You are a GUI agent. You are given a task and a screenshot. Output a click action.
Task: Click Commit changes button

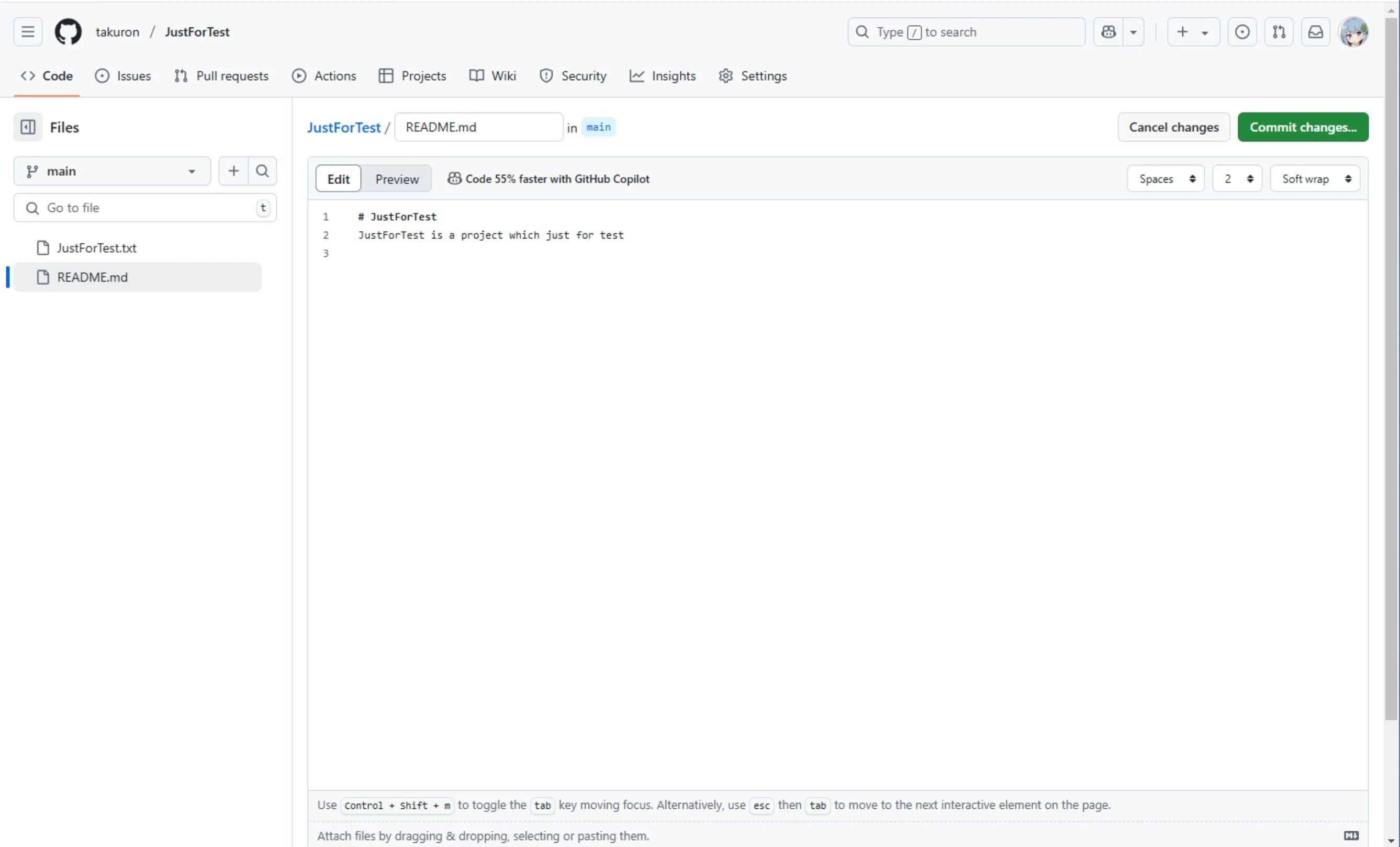coord(1303,127)
